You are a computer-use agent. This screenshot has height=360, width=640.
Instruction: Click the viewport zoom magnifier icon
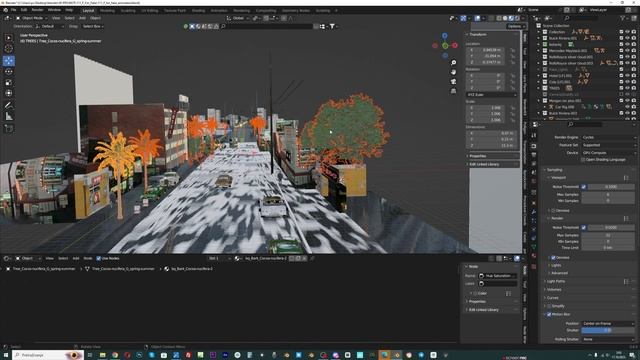click(x=453, y=62)
